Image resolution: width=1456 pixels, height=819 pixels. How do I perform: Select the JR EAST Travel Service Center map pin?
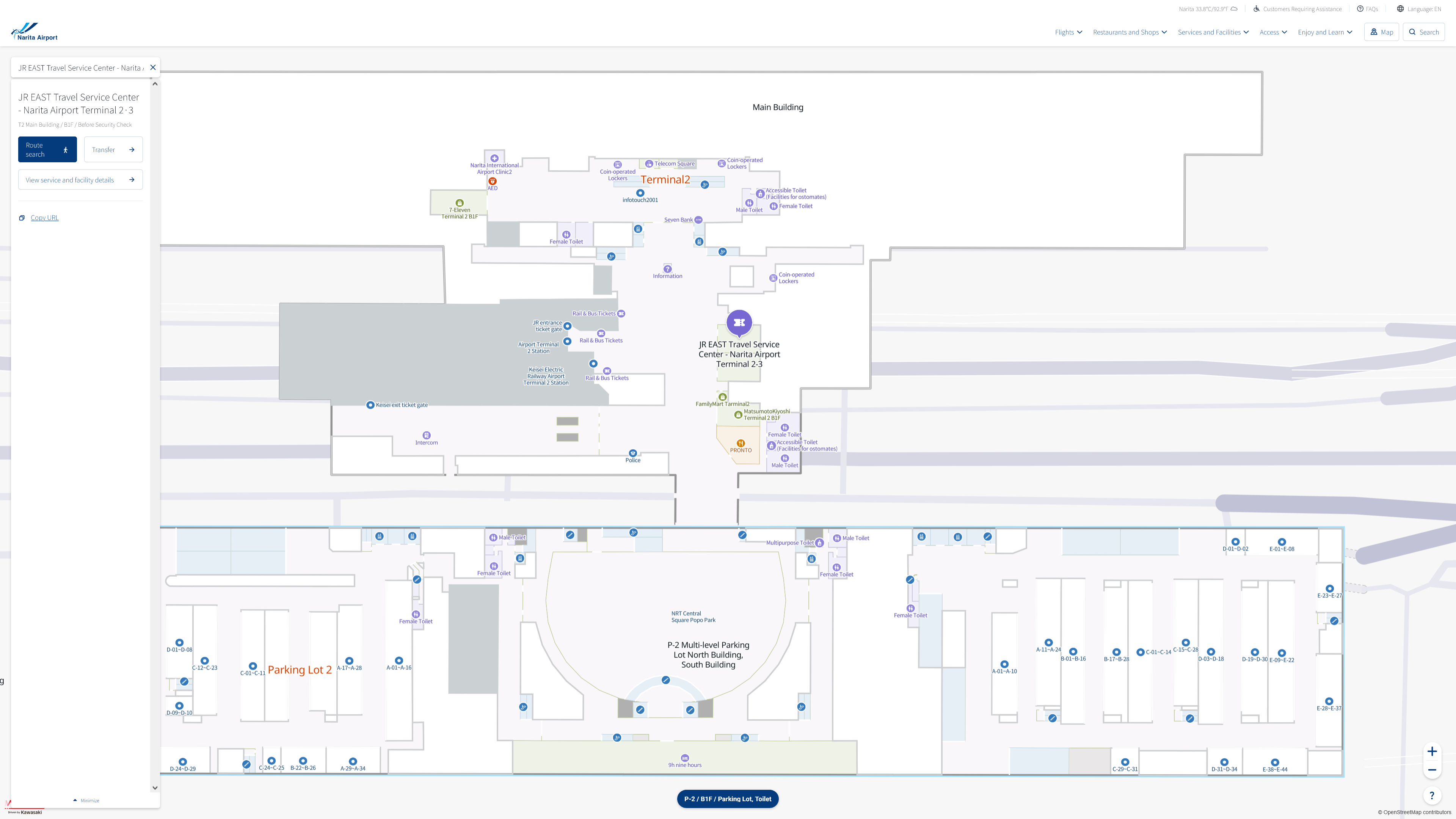coord(739,323)
